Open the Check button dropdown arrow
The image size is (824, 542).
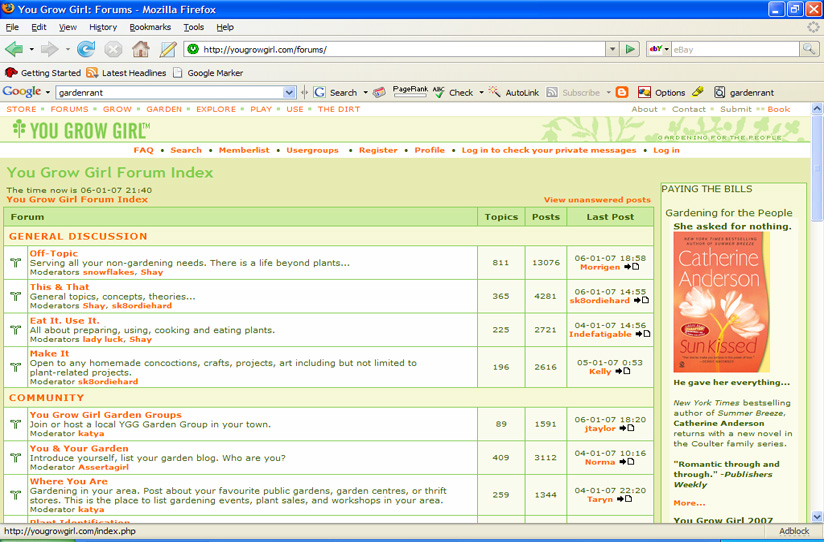tap(481, 93)
